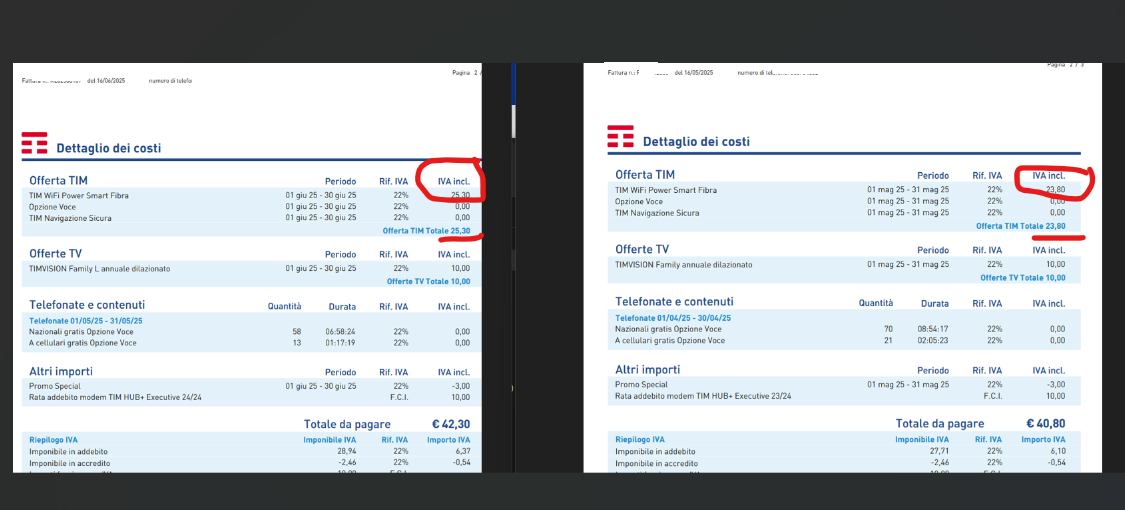Click 'Telefonate 01/04/25 - 30/04/25' label
The width and height of the screenshot is (1125, 510).
(673, 318)
